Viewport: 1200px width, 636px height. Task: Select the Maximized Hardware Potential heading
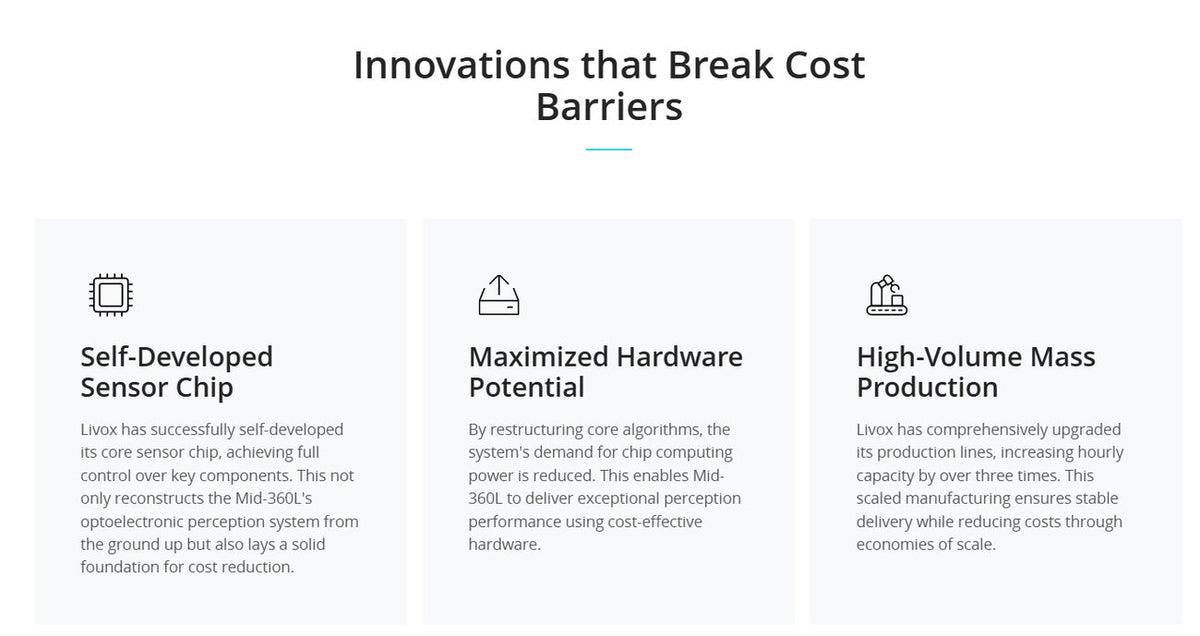tap(606, 372)
